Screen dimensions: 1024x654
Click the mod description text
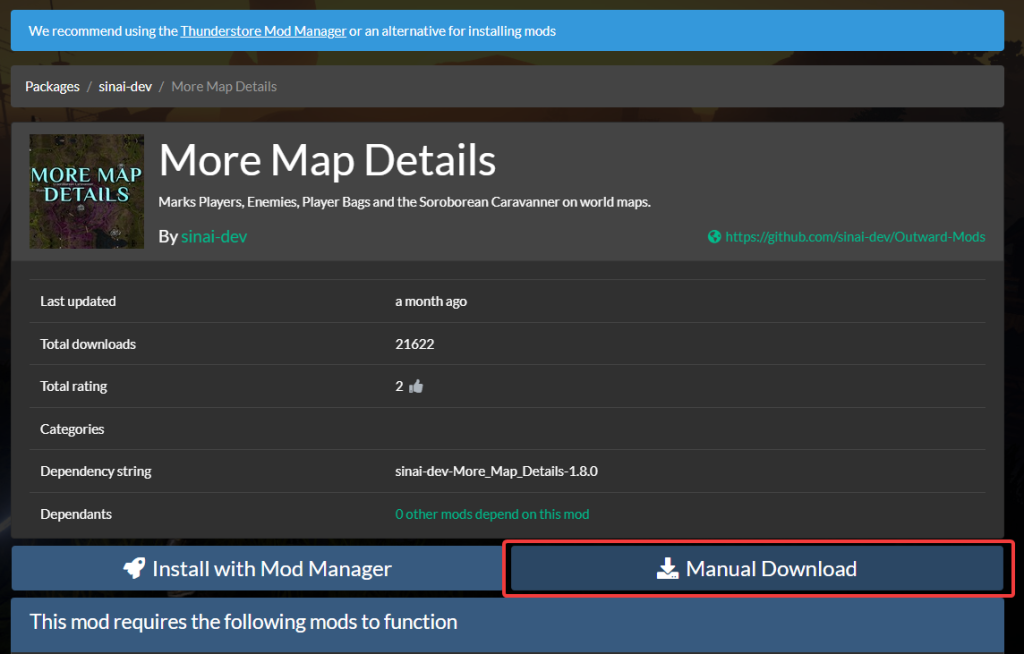click(404, 202)
